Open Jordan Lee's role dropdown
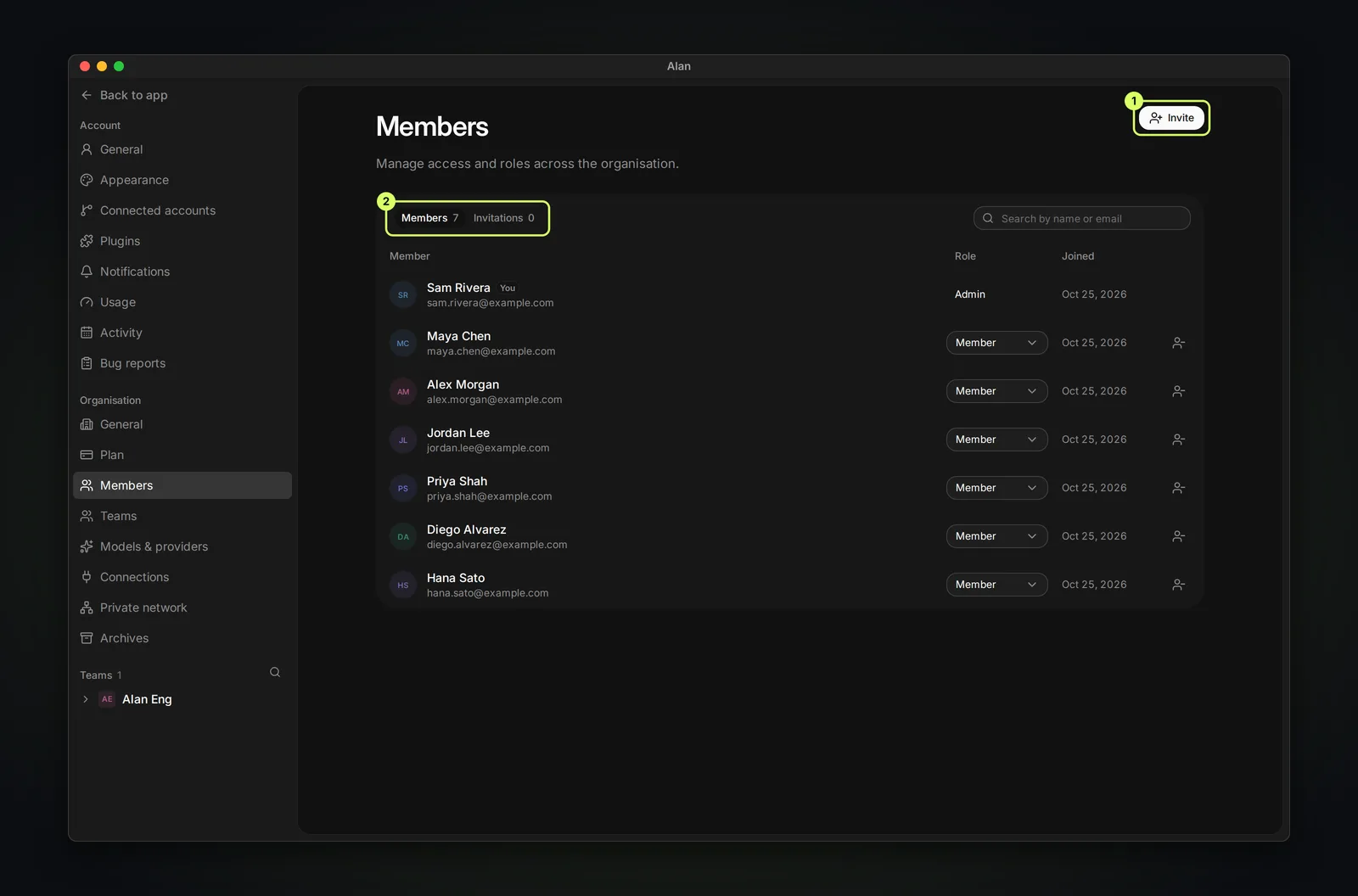 click(996, 440)
